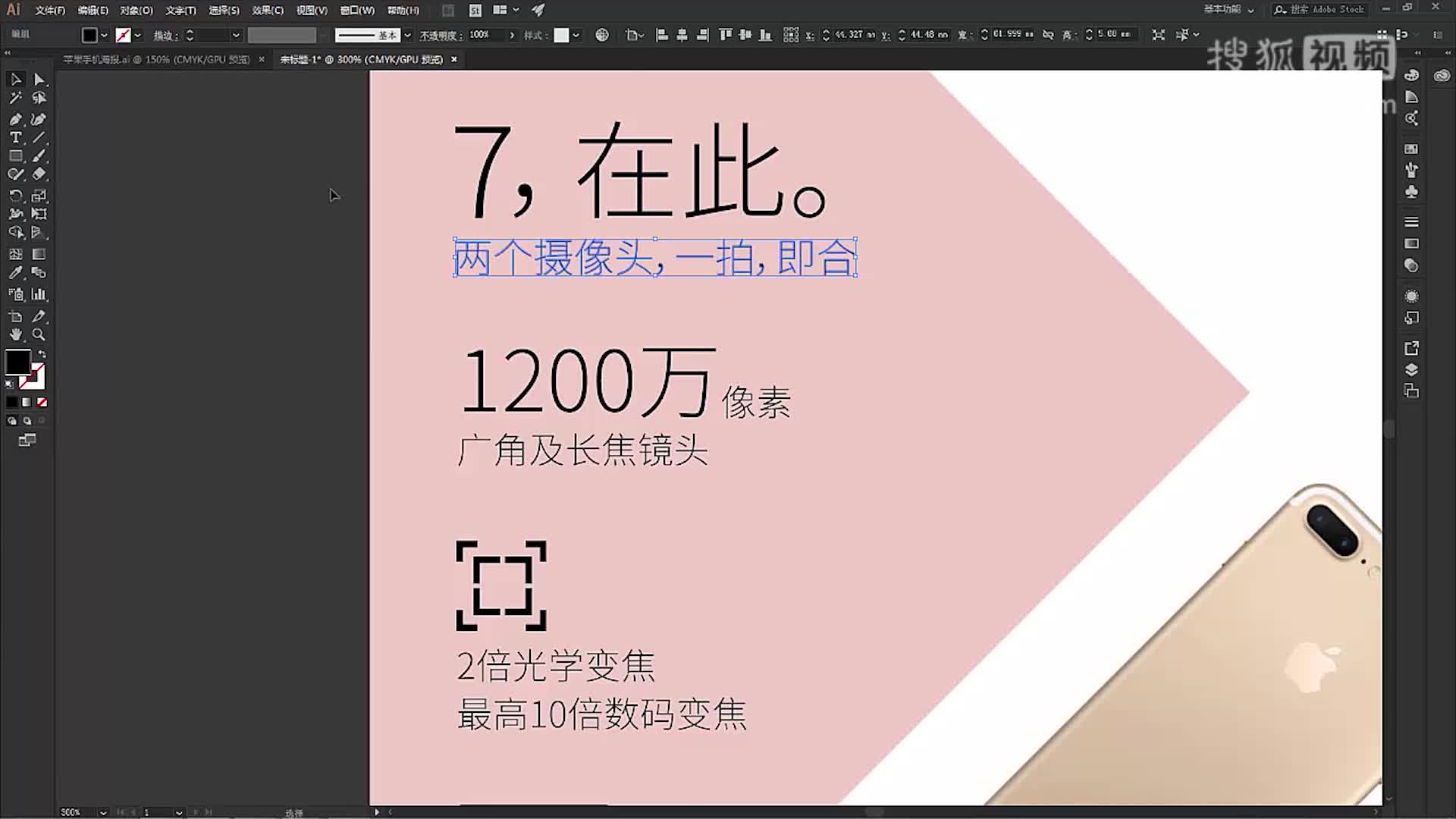Select the Perspective Grid tool
The image size is (1456, 819).
[x=39, y=233]
